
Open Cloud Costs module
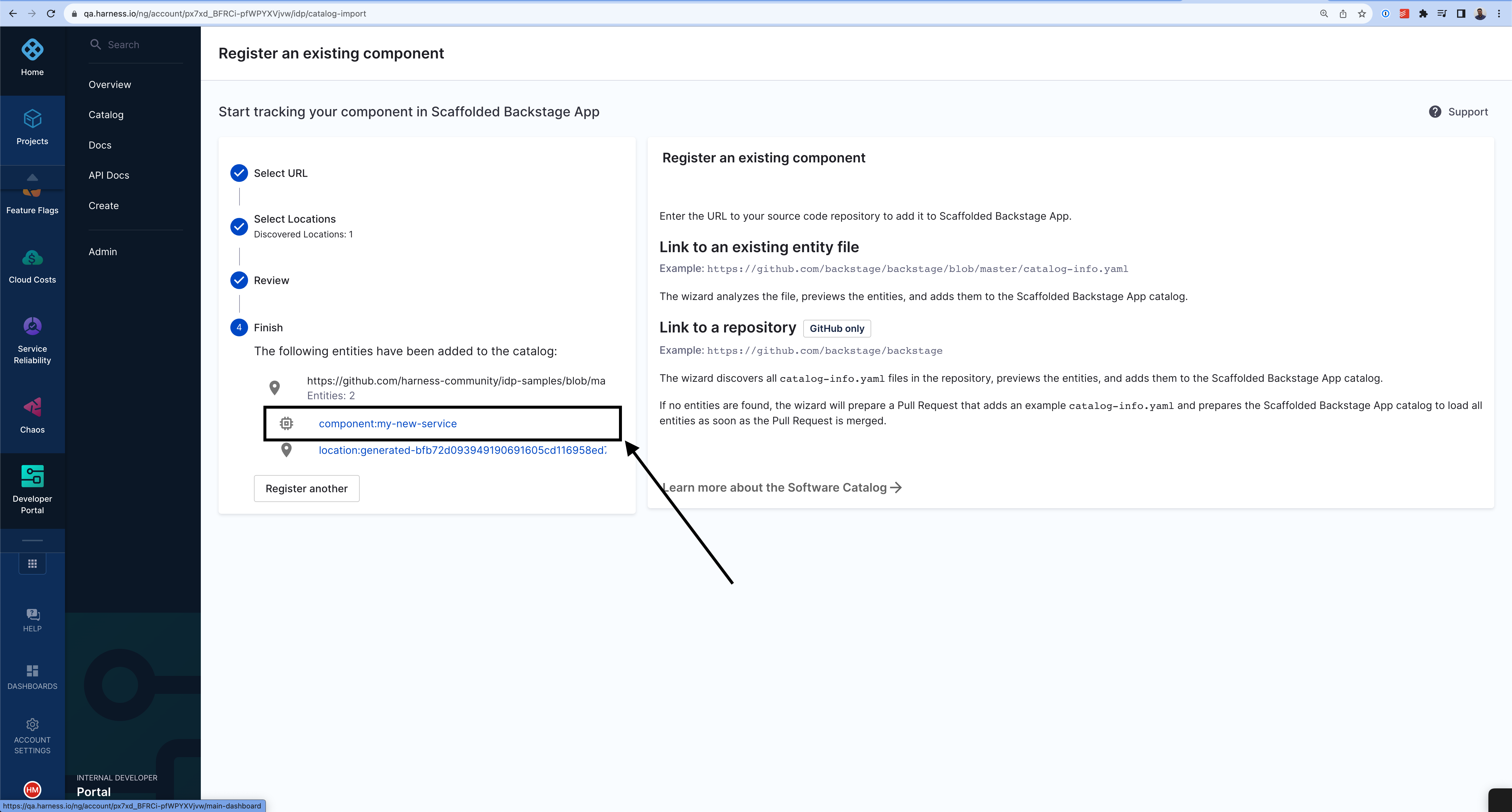pyautogui.click(x=32, y=258)
